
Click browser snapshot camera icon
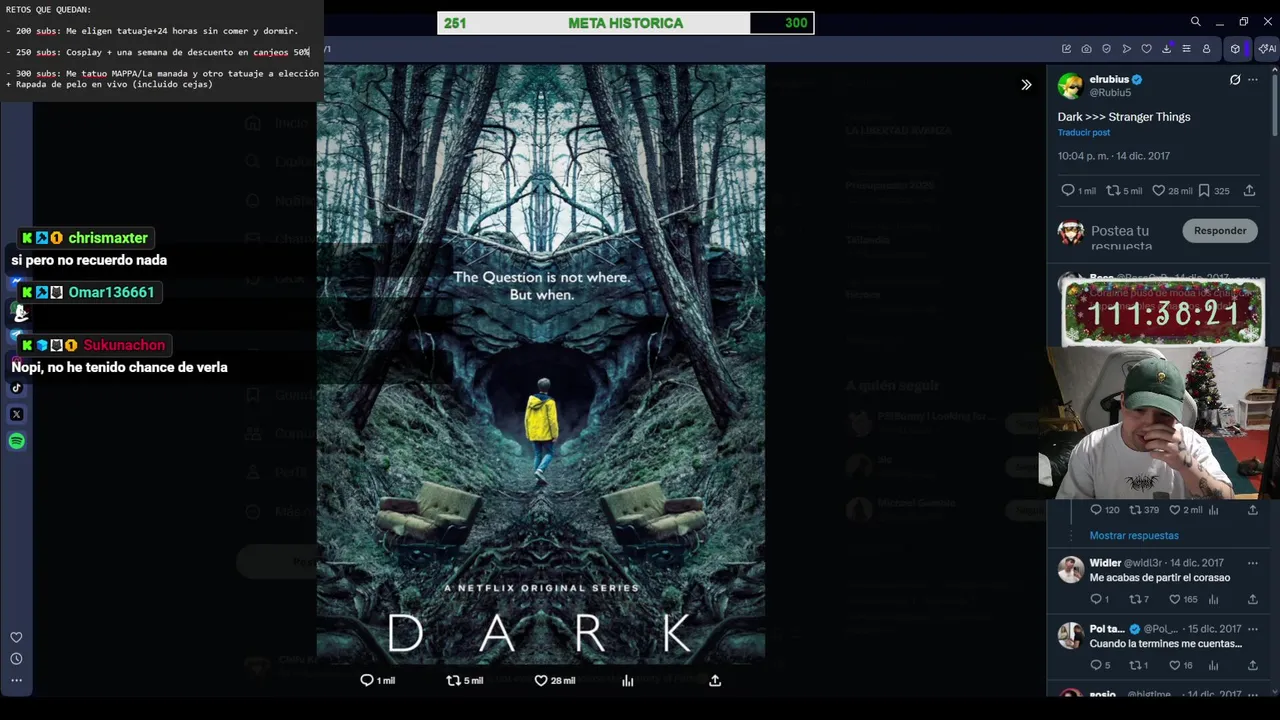pyautogui.click(x=1086, y=49)
